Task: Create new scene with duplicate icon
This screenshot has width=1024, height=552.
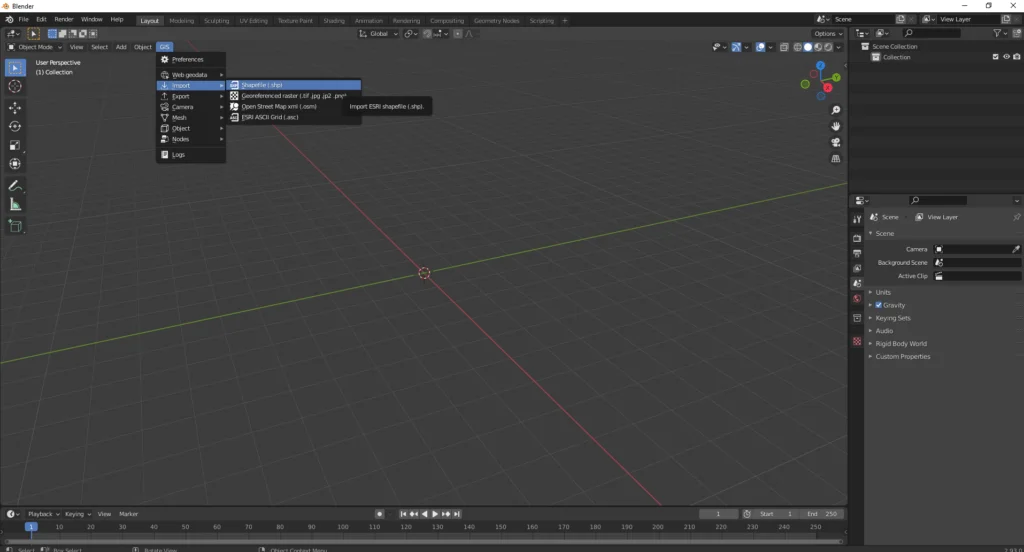Action: click(x=901, y=20)
